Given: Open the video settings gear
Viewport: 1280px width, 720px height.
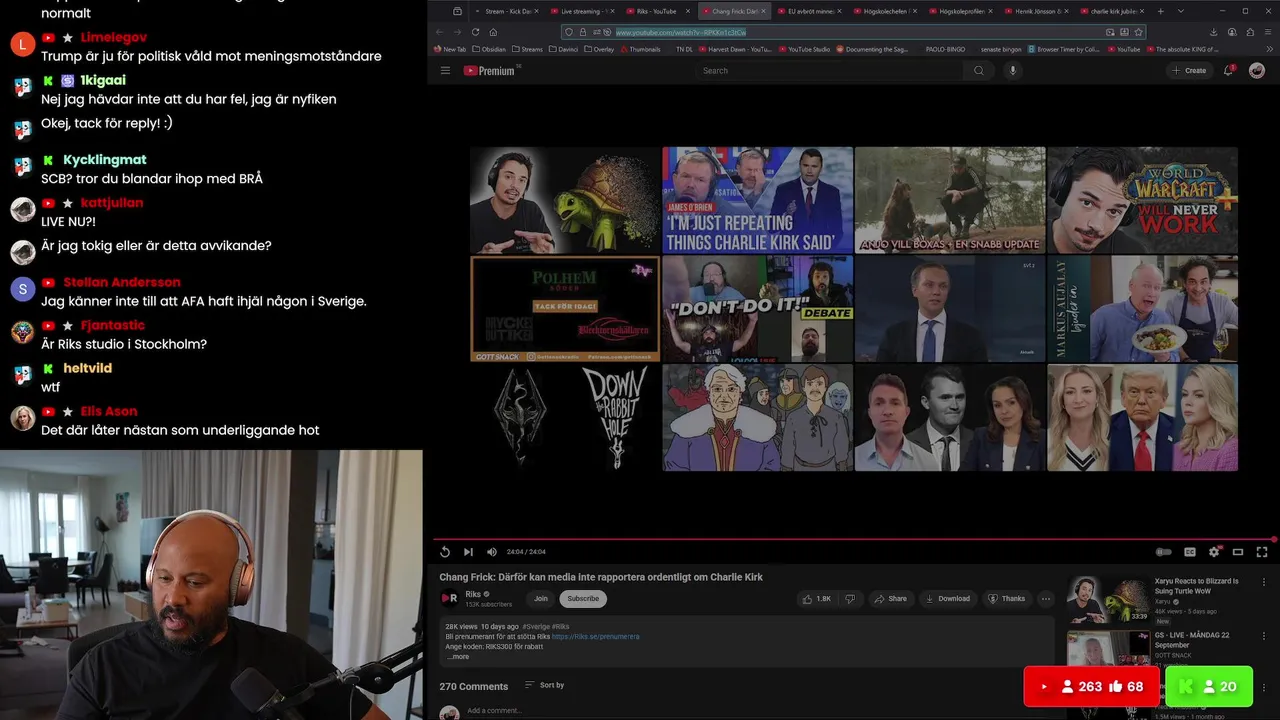Looking at the screenshot, I should tap(1214, 552).
